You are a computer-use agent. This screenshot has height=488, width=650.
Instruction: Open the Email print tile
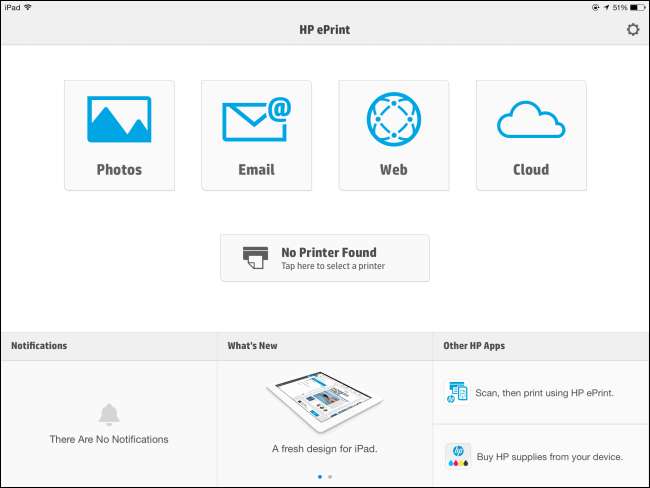point(256,135)
